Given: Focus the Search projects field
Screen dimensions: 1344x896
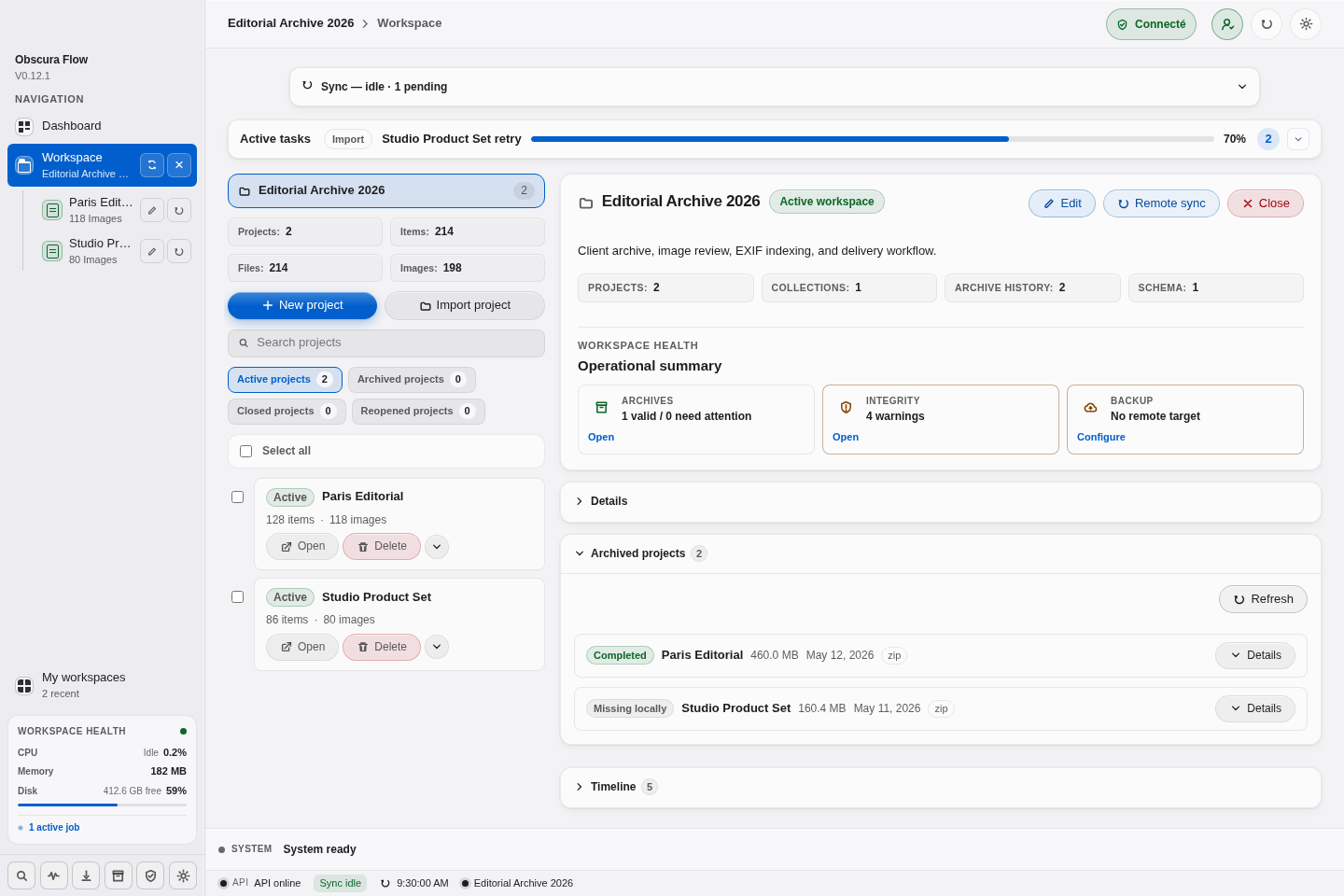Looking at the screenshot, I should click(x=386, y=343).
